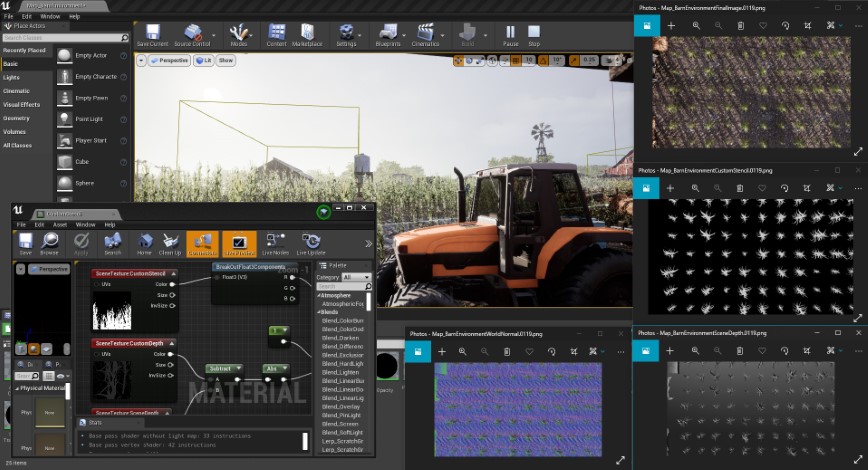Image resolution: width=868 pixels, height=470 pixels.
Task: Click the Blueprints toolbar icon
Action: point(388,35)
